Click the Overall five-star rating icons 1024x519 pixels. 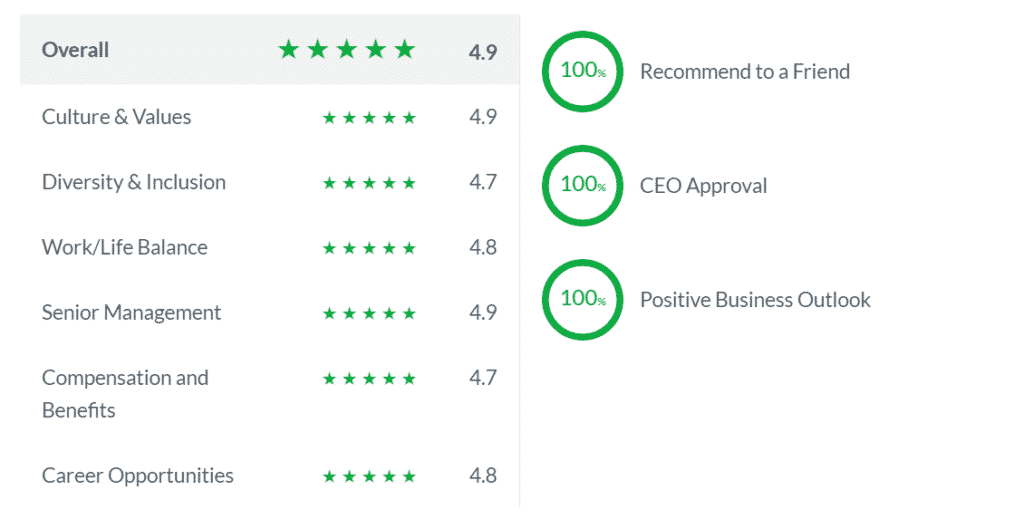click(x=346, y=50)
